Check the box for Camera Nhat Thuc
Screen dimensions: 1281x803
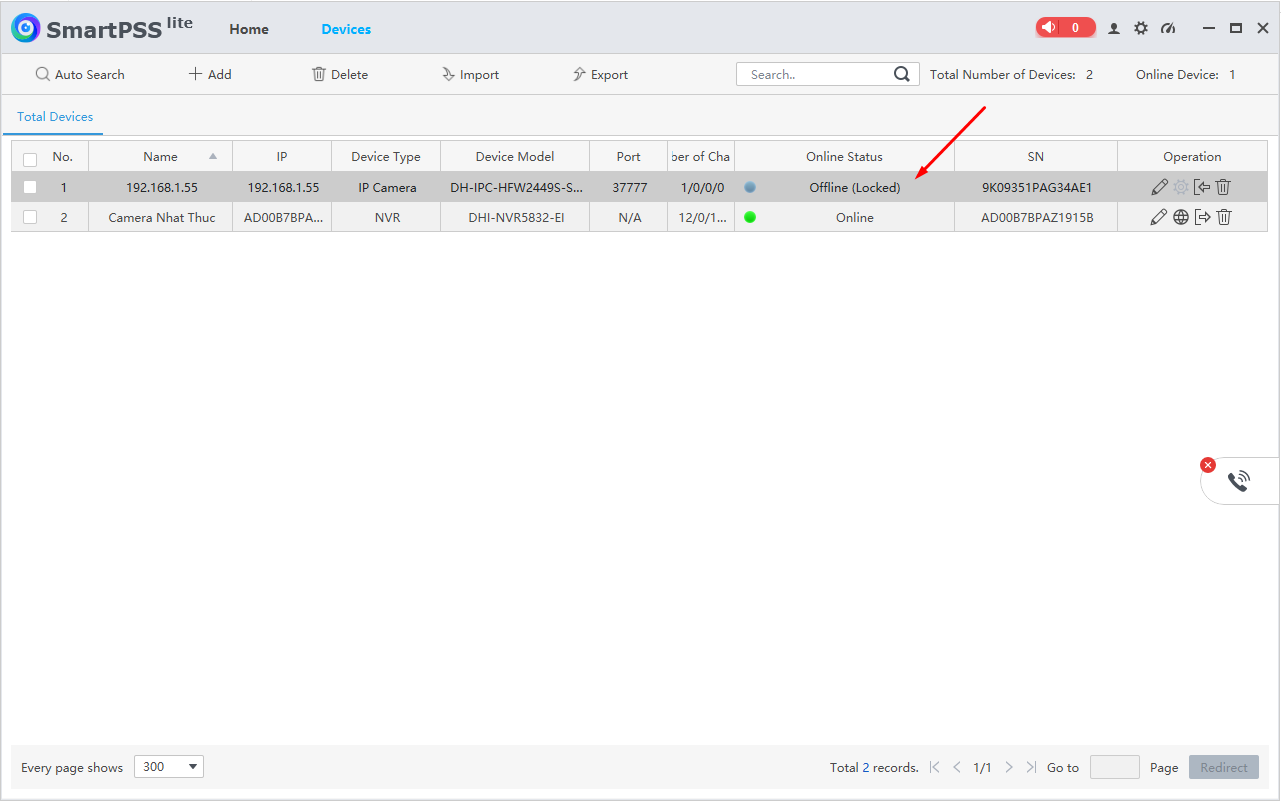(30, 217)
